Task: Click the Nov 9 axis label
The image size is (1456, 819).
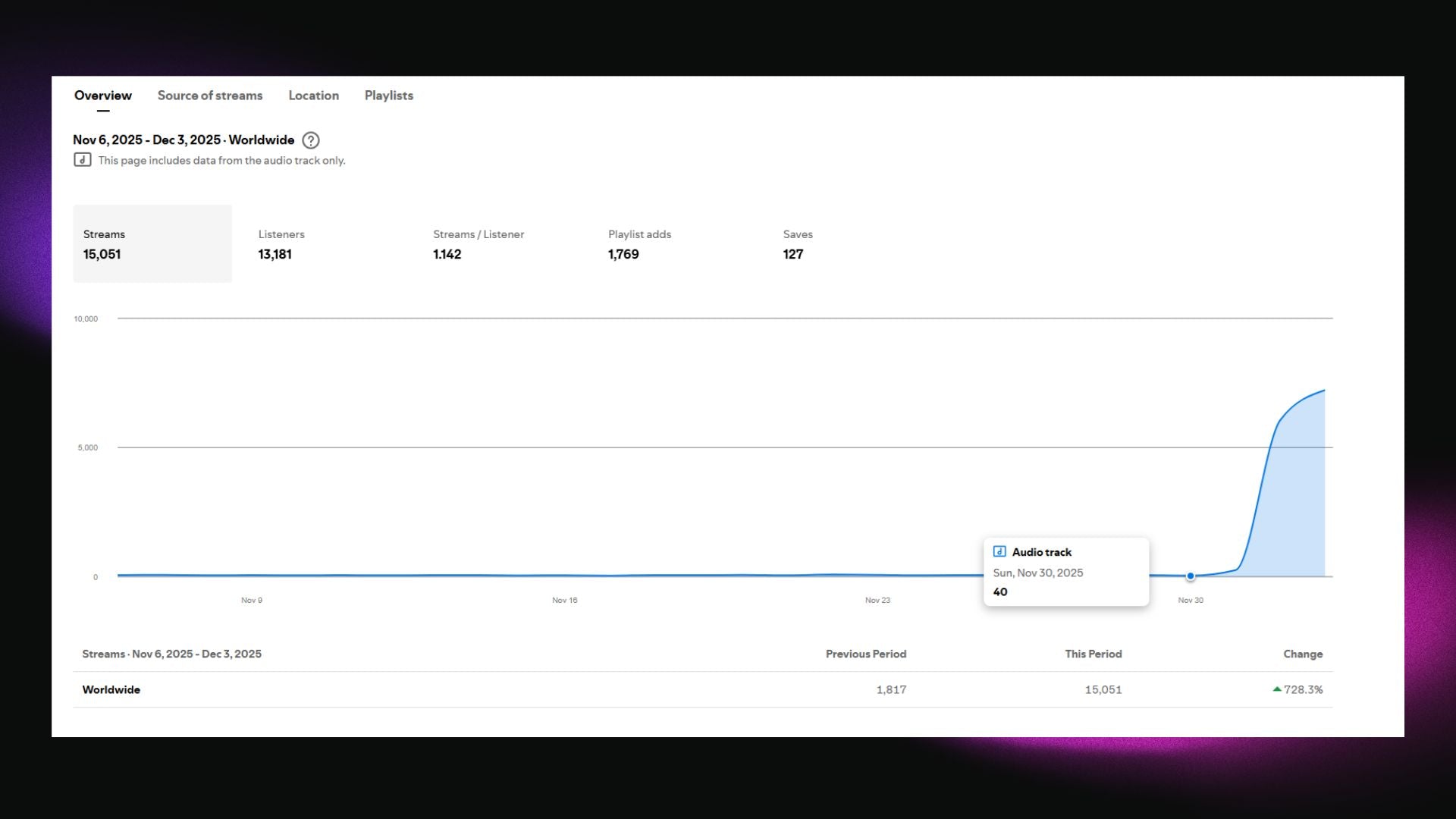Action: pos(252,600)
